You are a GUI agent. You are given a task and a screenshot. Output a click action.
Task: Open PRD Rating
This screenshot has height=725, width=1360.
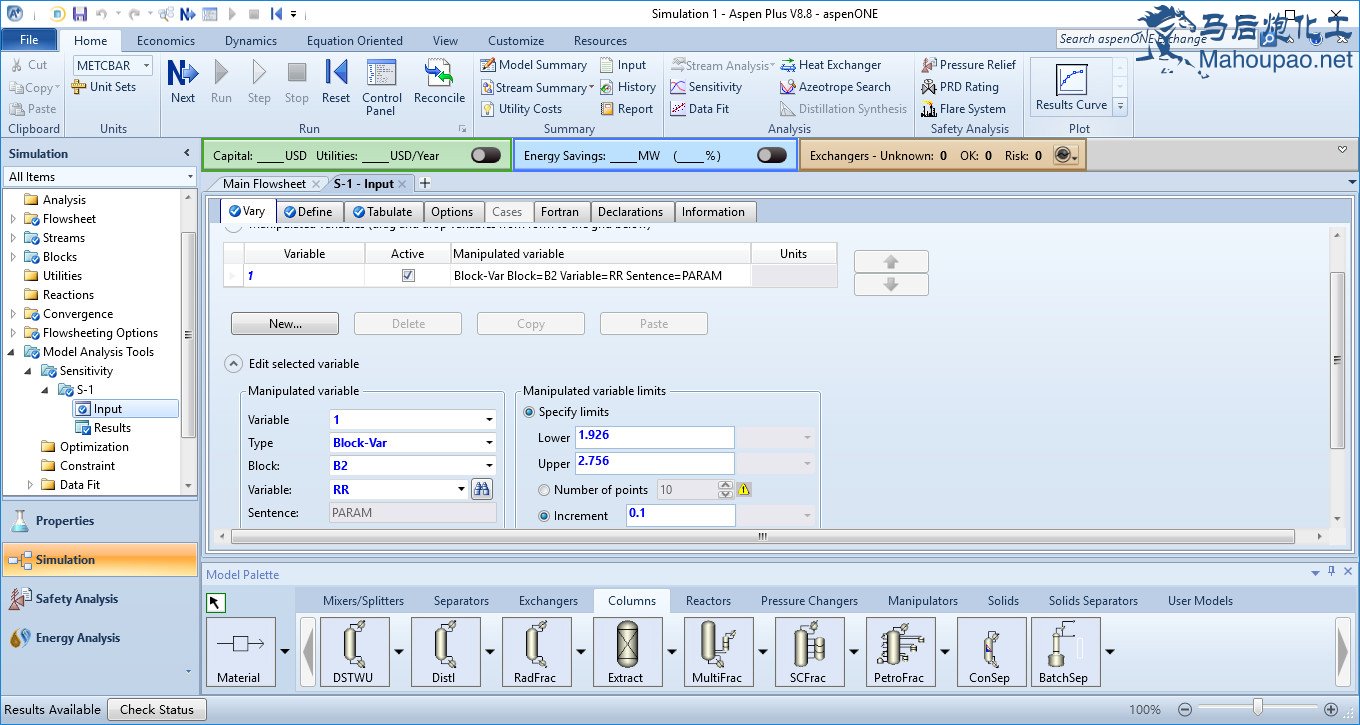point(960,87)
